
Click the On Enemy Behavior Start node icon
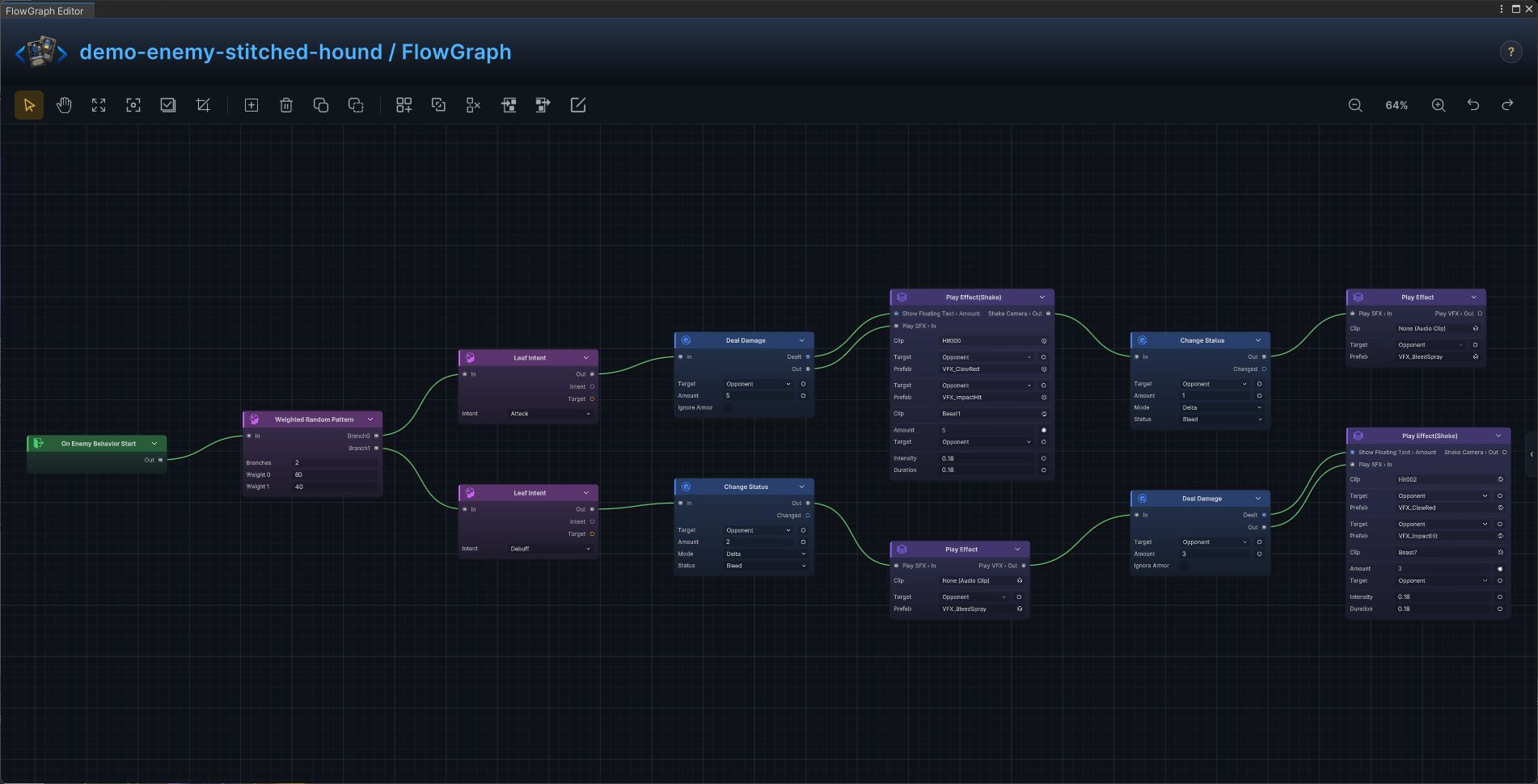pos(38,443)
